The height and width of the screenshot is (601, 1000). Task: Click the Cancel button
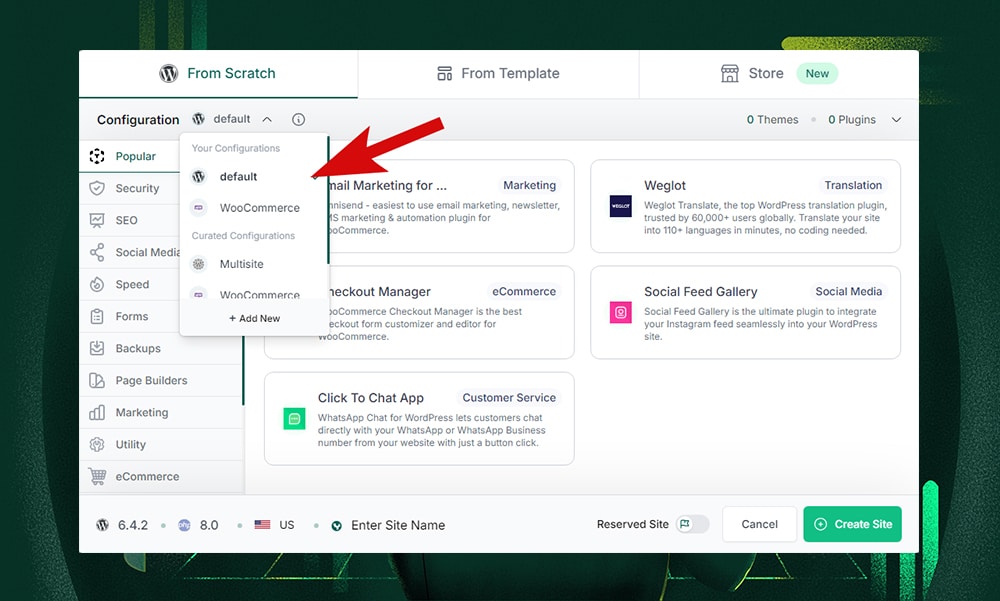pos(759,524)
